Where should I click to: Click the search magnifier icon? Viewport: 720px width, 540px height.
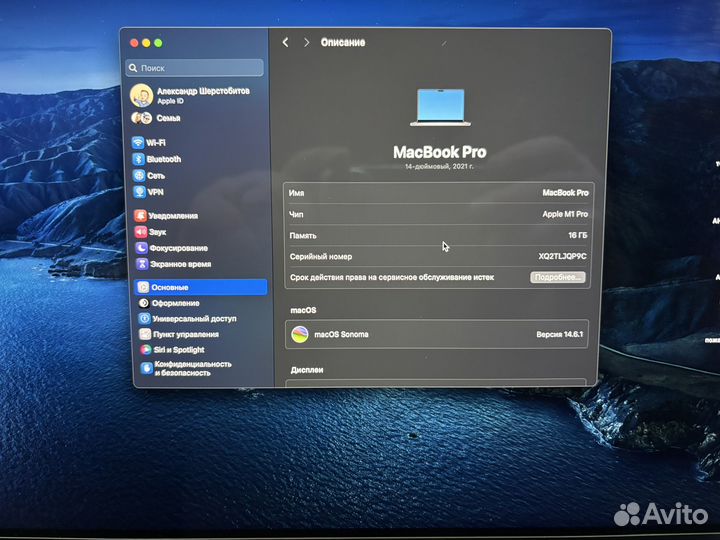133,68
